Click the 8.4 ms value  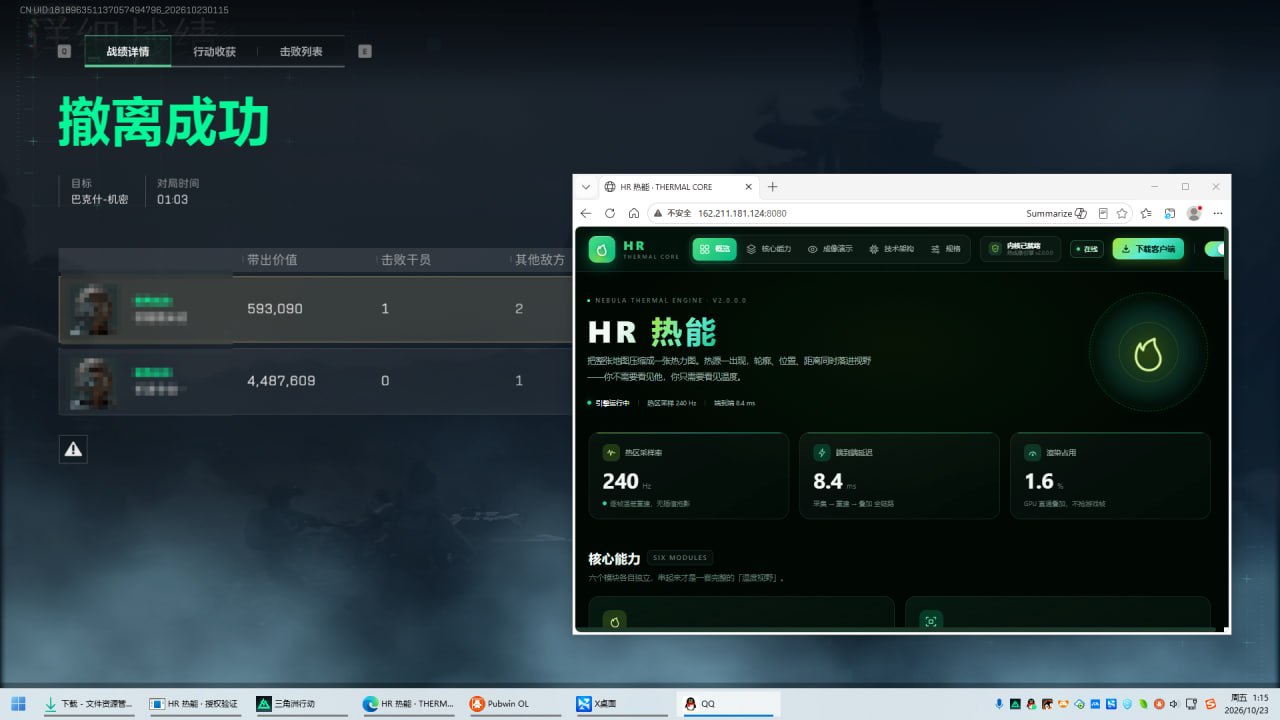point(836,482)
